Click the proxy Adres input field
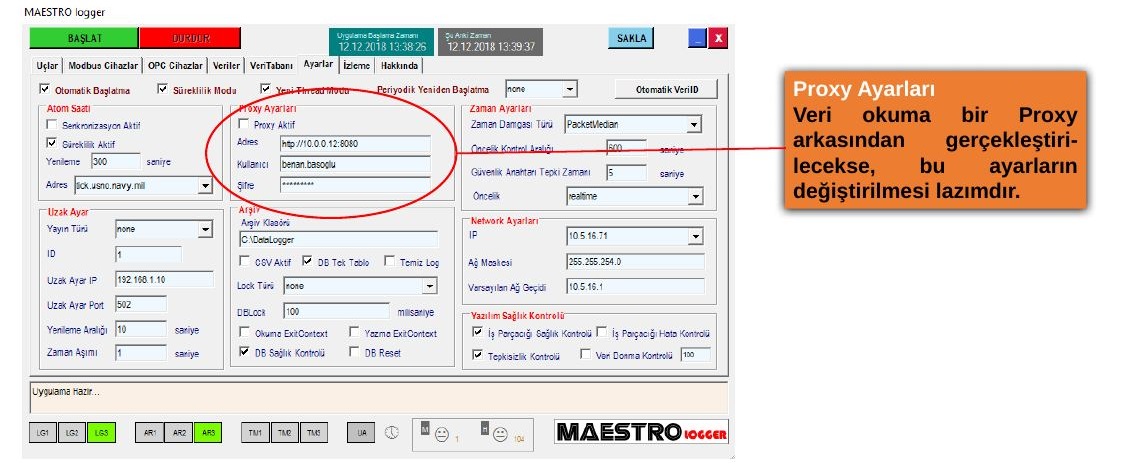Image resolution: width=1134 pixels, height=468 pixels. pyautogui.click(x=355, y=143)
